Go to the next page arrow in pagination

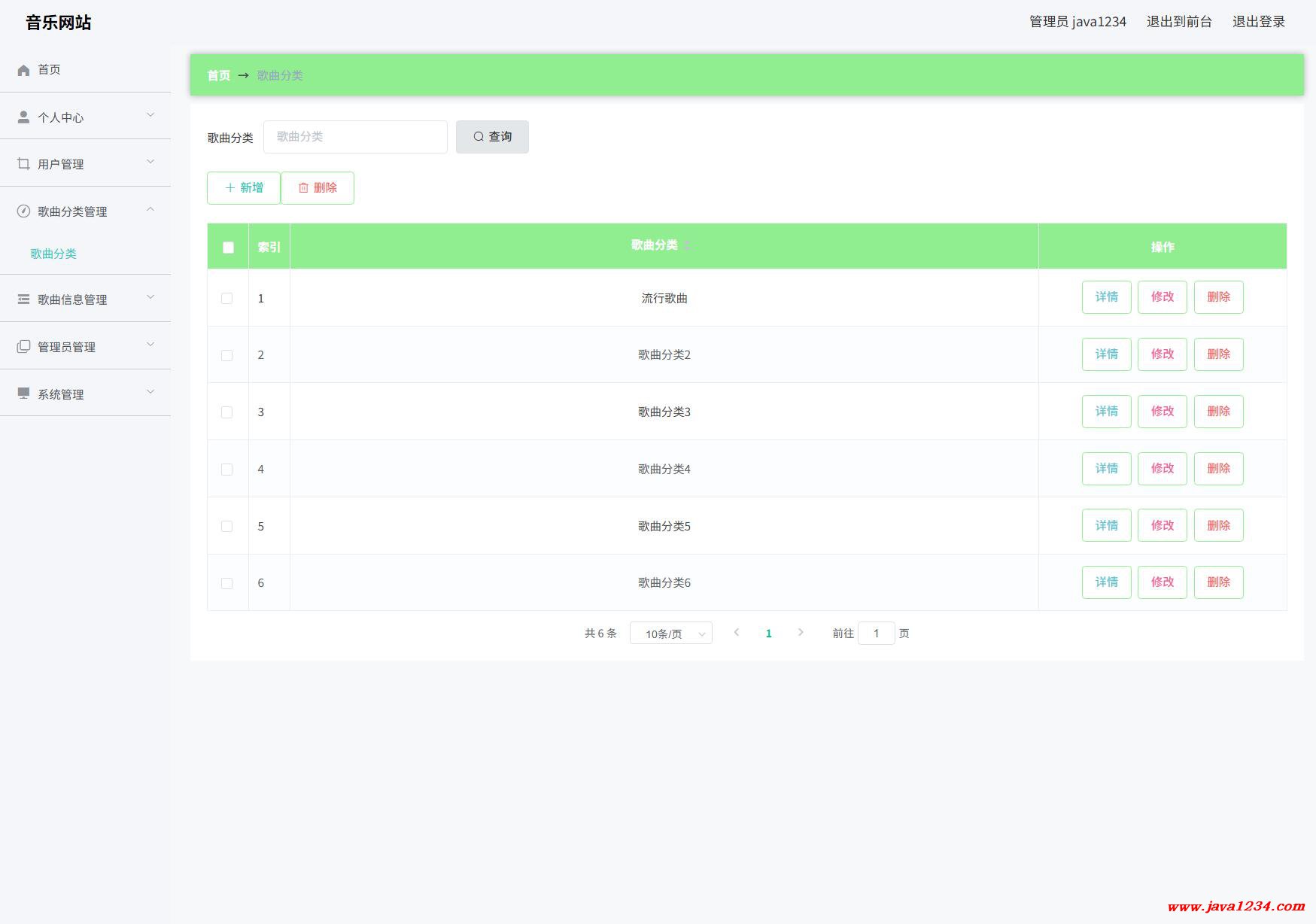point(801,633)
